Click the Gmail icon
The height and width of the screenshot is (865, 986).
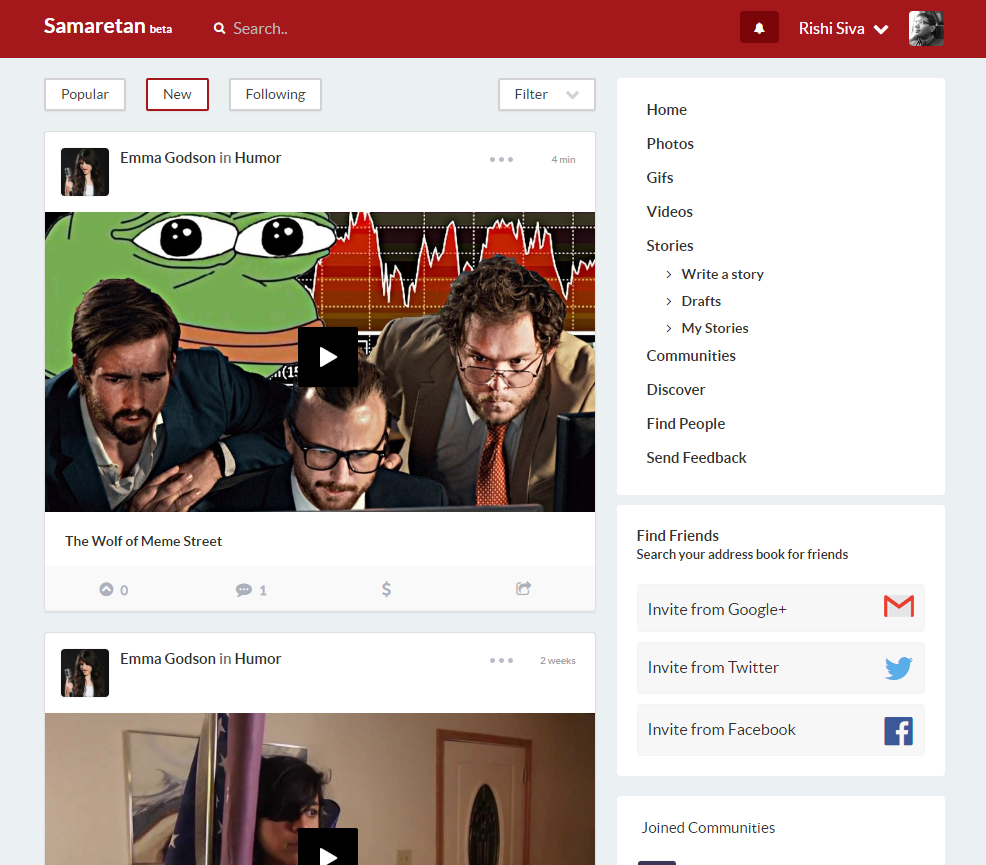click(899, 606)
